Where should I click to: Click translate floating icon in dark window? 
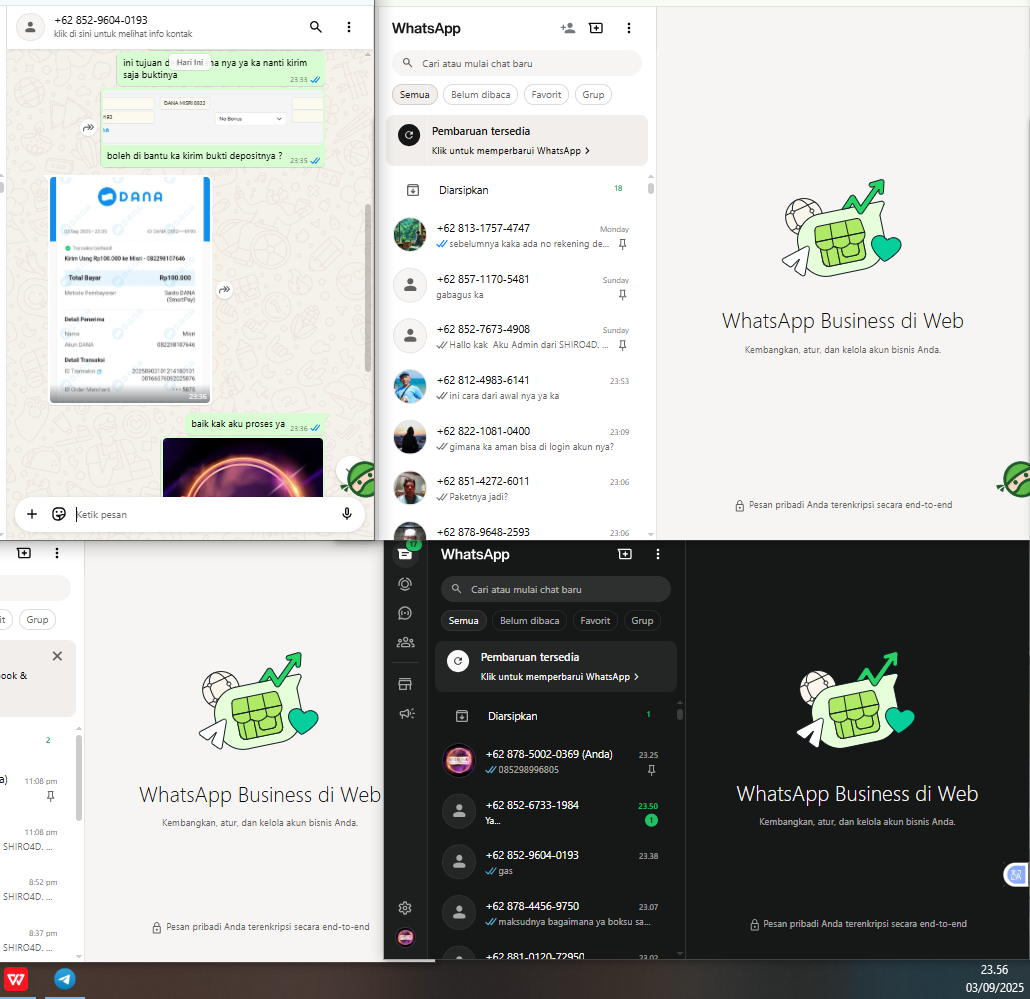[1016, 874]
